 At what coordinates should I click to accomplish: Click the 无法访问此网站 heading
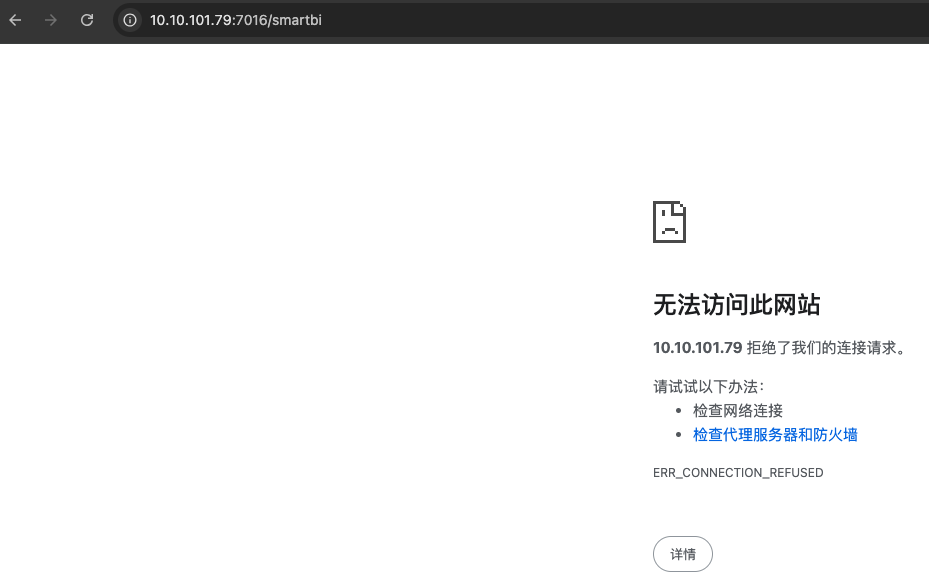[x=736, y=304]
